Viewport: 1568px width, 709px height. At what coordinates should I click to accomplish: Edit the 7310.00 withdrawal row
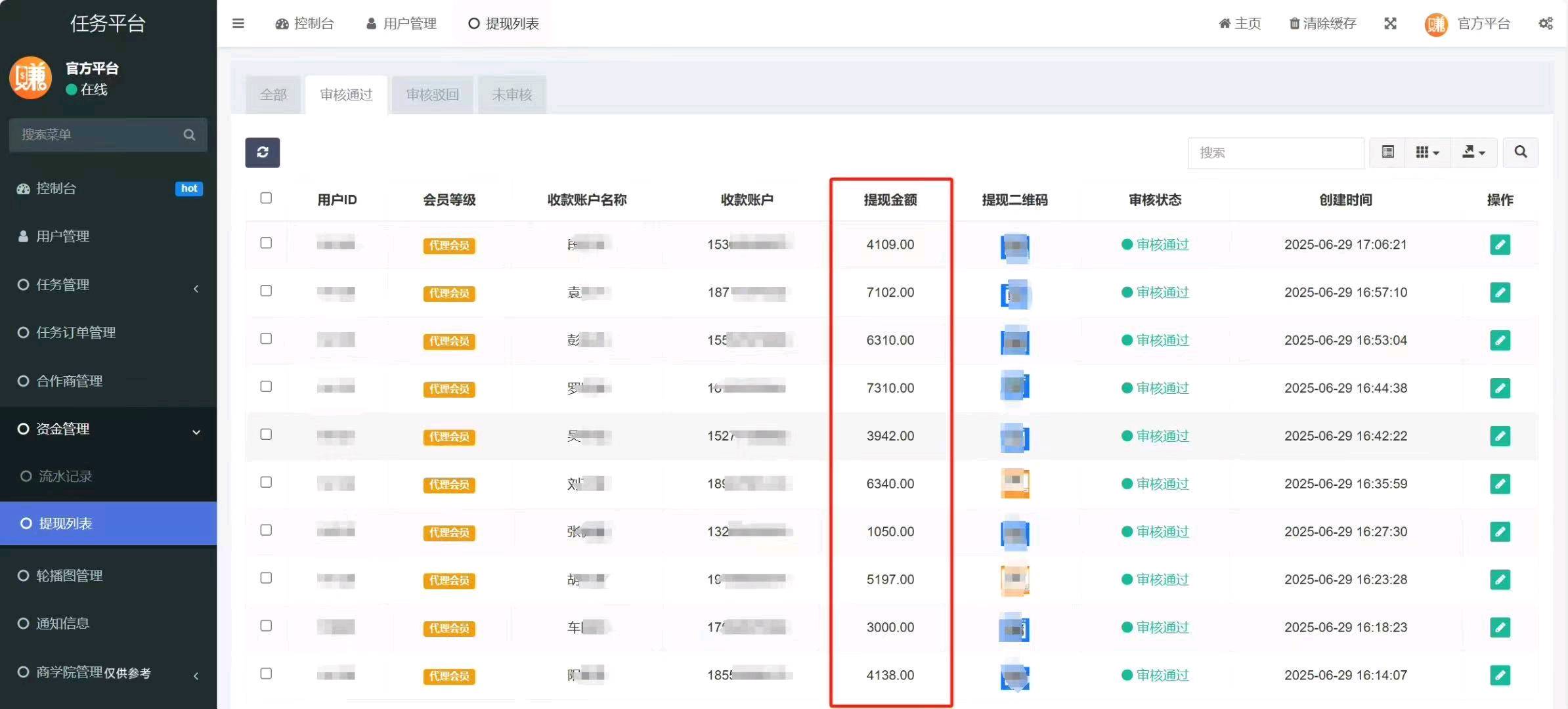pos(1500,388)
